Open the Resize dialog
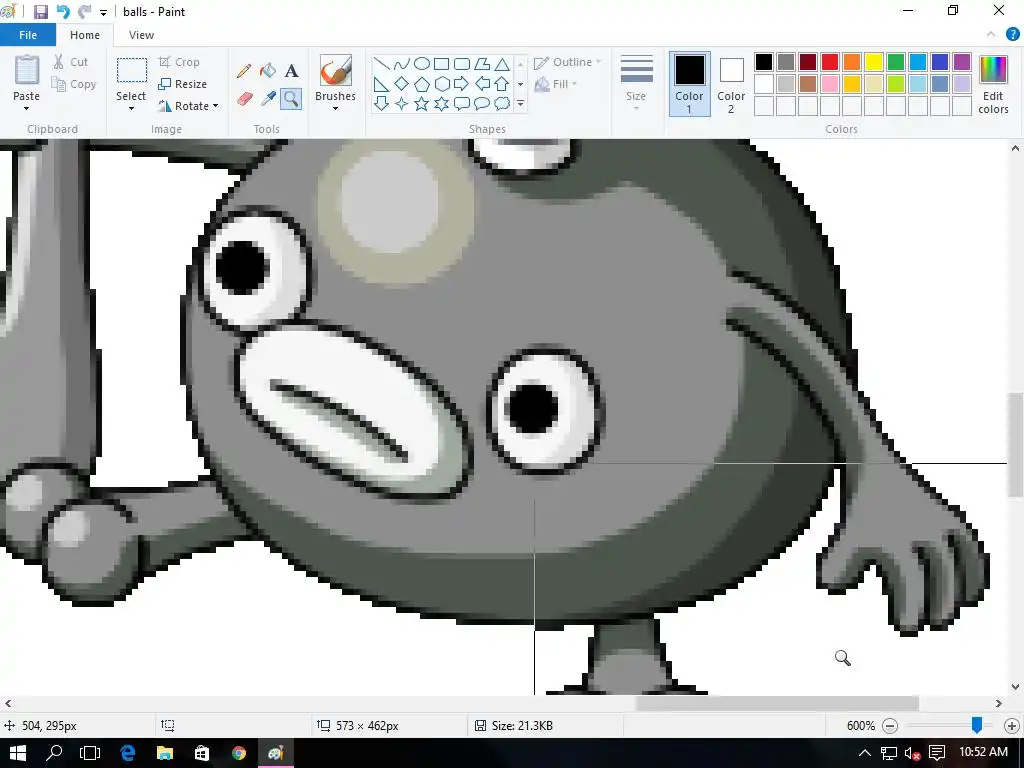 [183, 84]
